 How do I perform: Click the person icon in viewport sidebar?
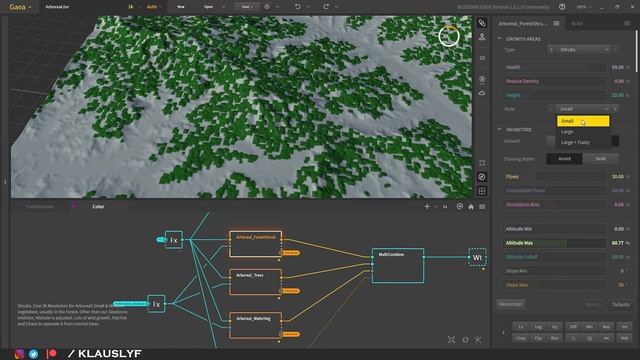482,37
